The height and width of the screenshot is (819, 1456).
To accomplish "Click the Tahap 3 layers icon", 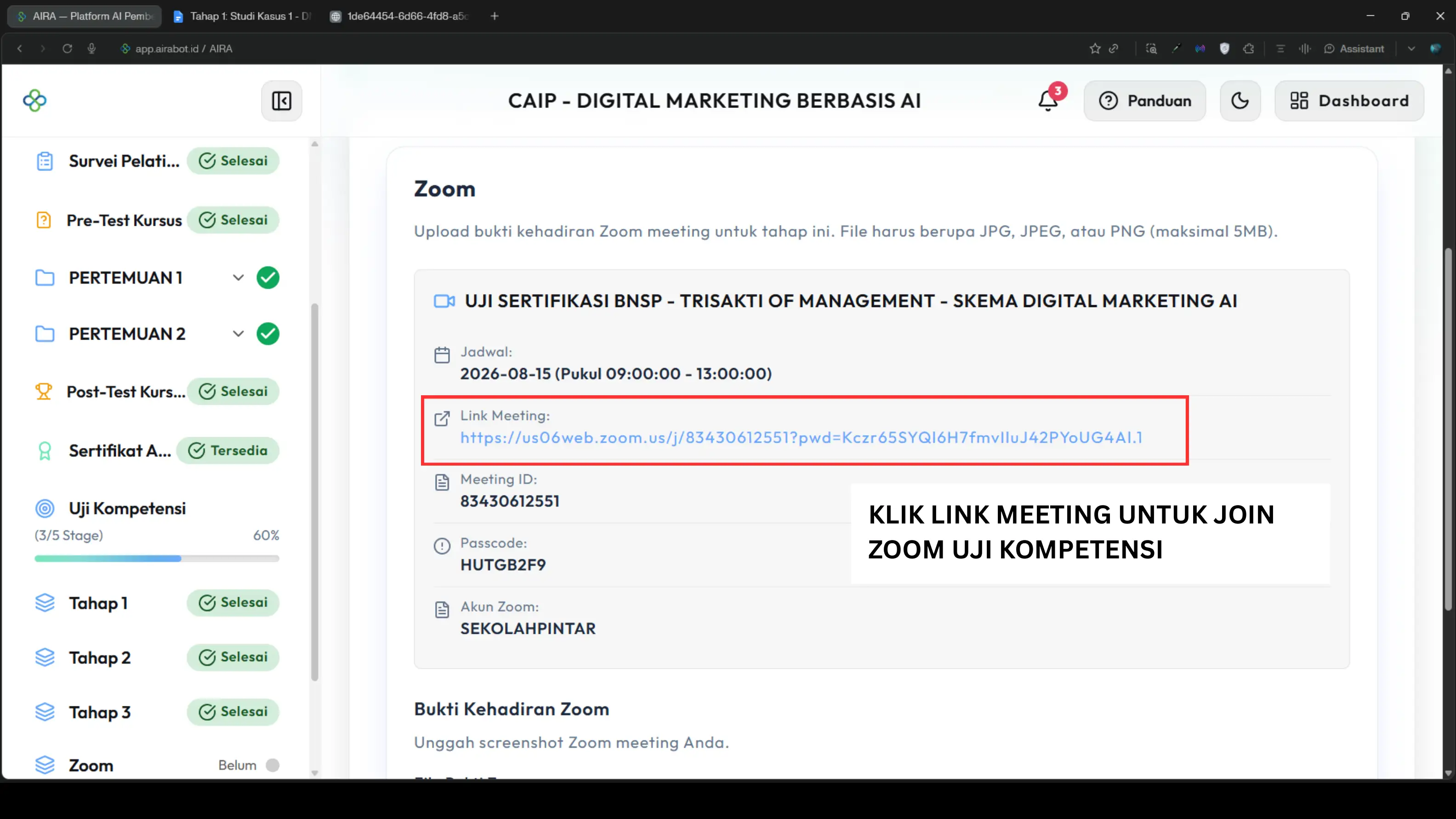I will pos(45,711).
